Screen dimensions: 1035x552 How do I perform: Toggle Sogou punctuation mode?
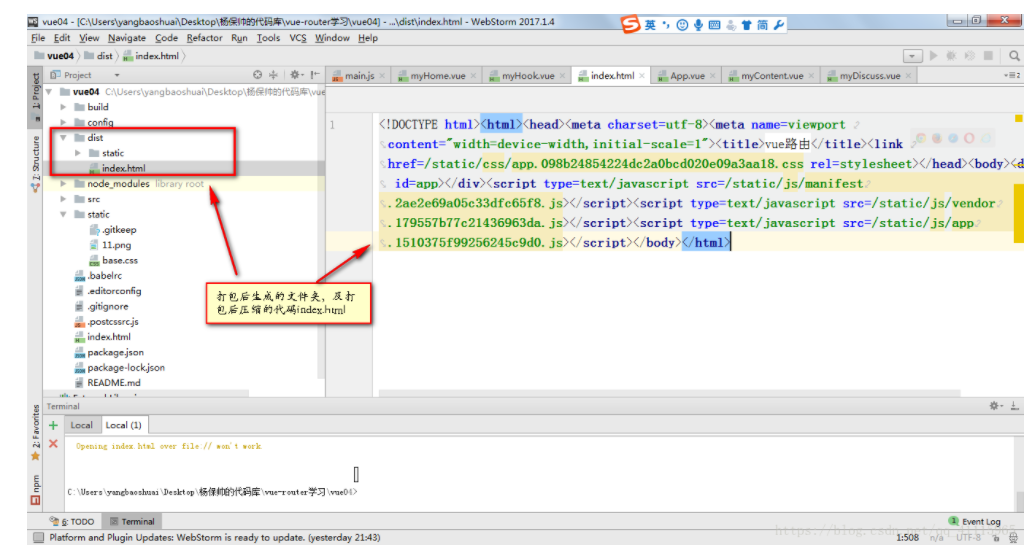tap(666, 25)
